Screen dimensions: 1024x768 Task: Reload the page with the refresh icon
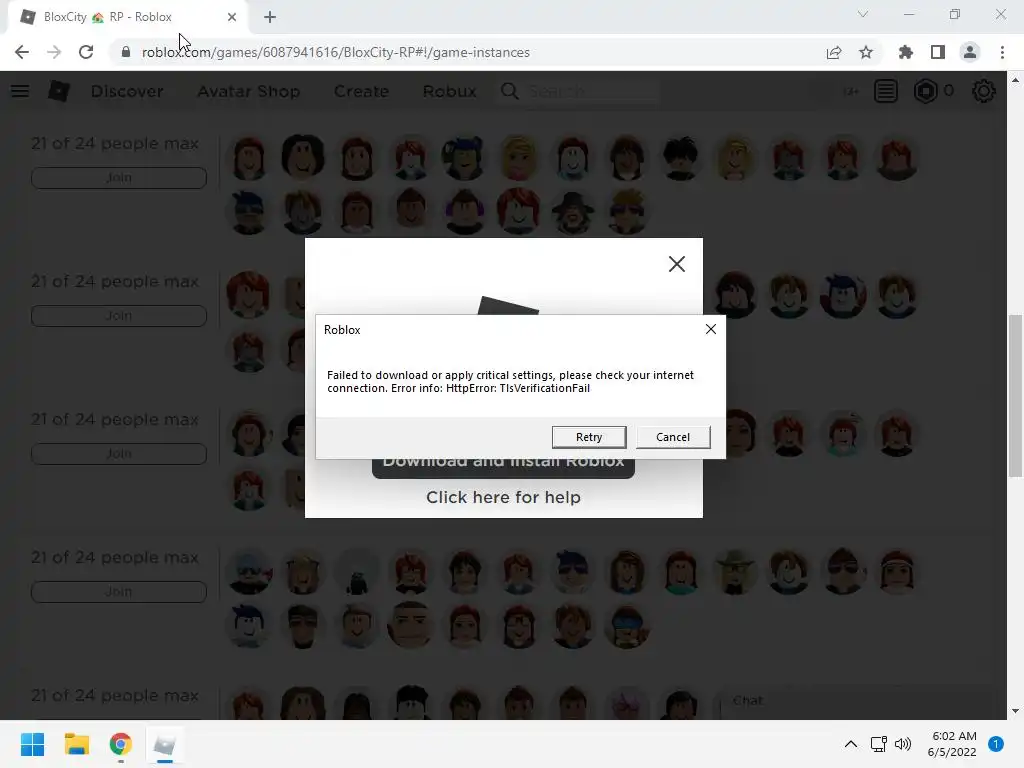[x=86, y=52]
